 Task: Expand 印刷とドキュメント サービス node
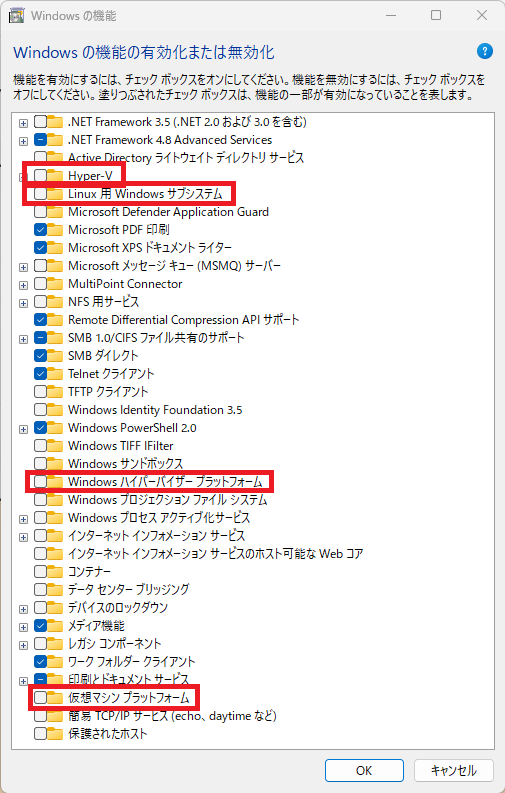click(x=23, y=681)
